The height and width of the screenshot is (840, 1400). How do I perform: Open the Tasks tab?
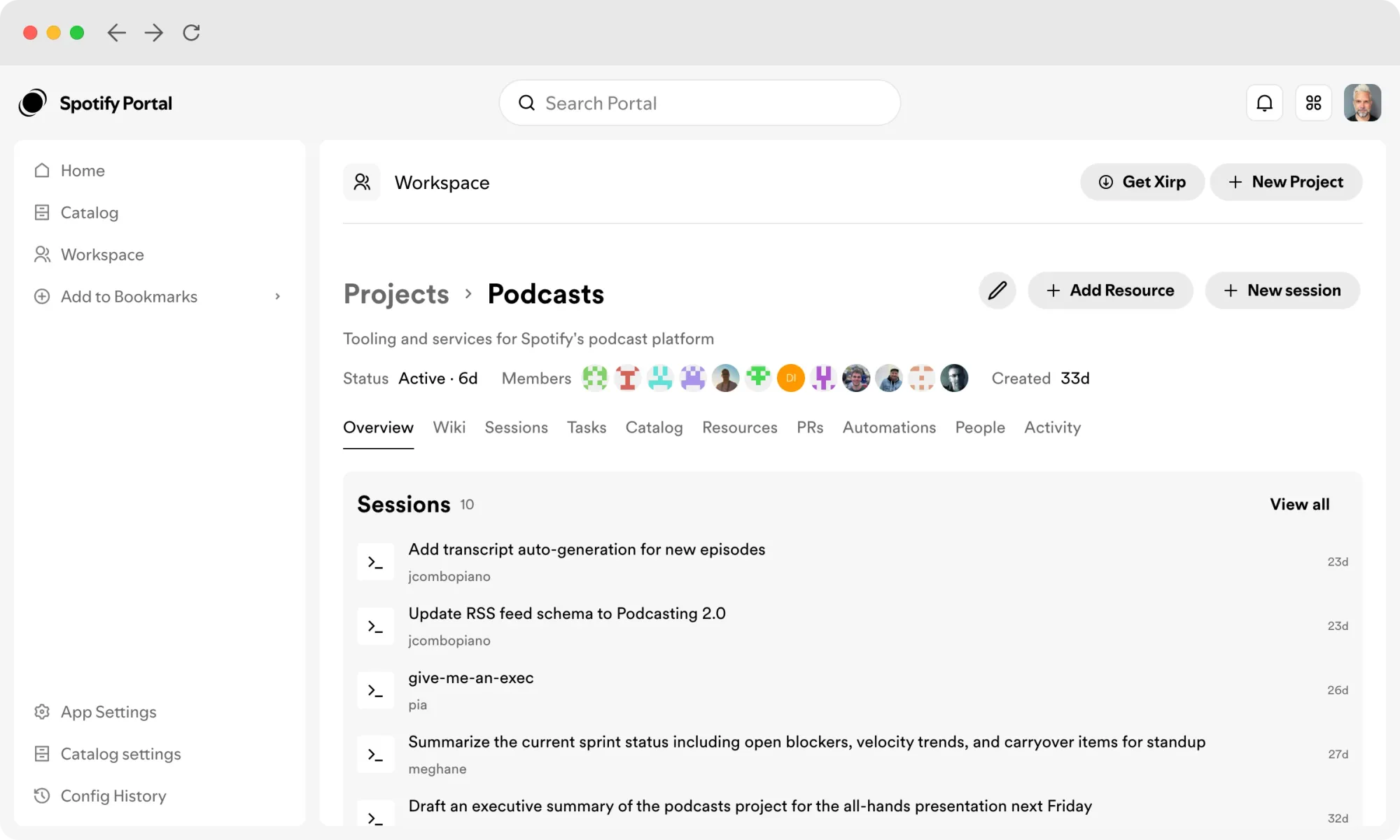click(x=587, y=427)
